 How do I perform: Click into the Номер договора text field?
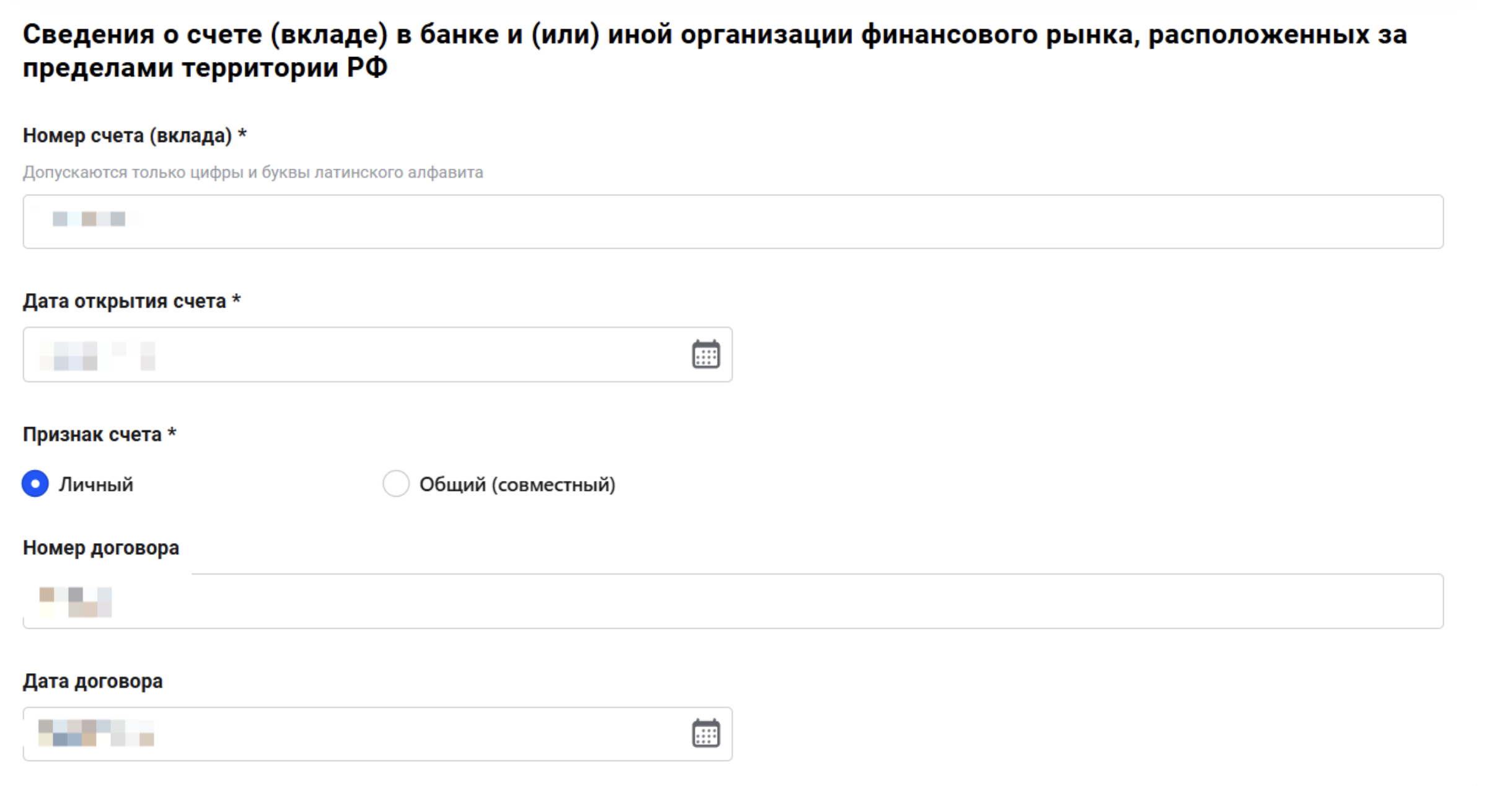(732, 601)
